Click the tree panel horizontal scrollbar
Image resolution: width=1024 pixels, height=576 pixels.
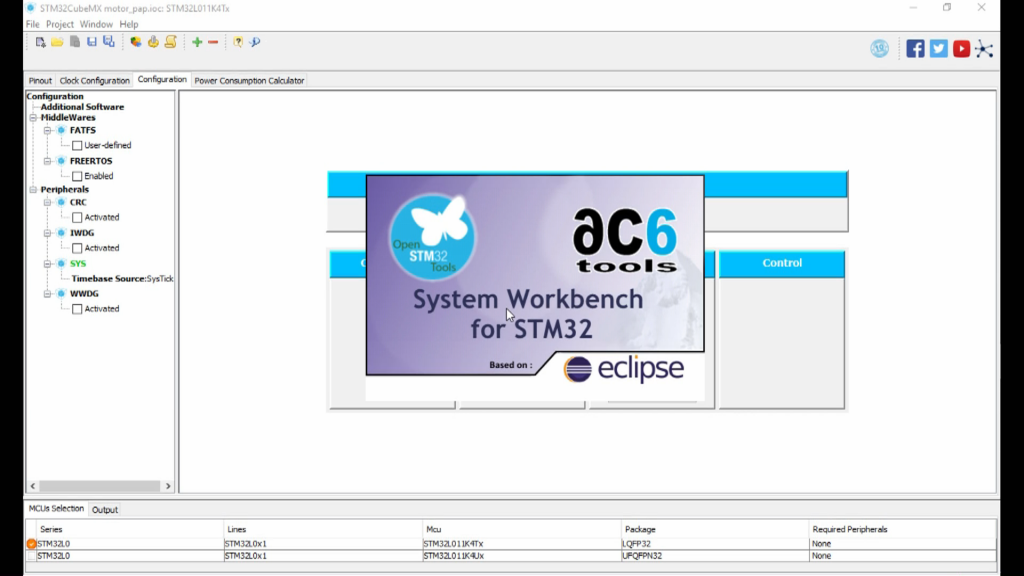coord(99,486)
